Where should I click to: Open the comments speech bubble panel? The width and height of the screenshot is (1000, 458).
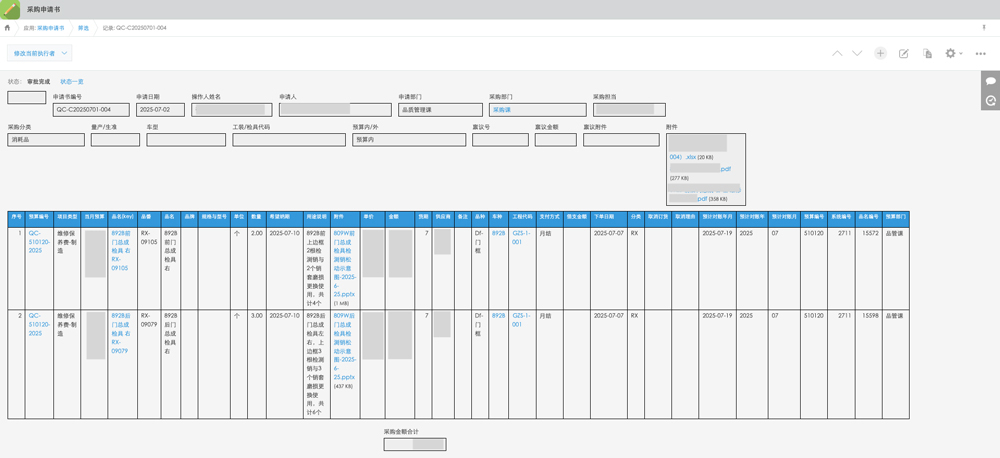[990, 80]
